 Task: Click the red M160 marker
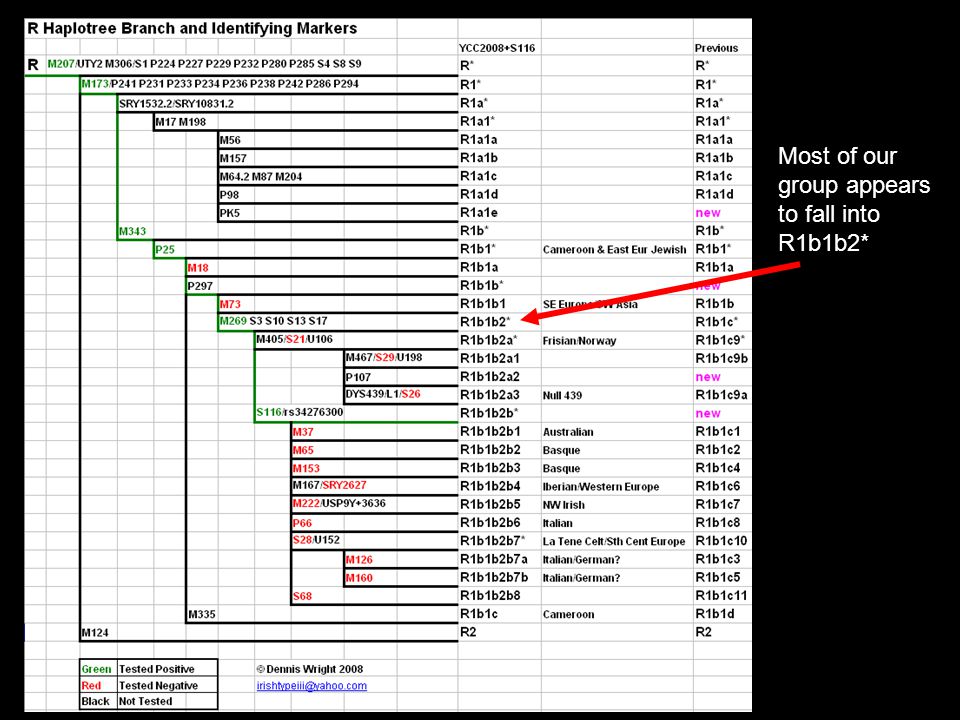pyautogui.click(x=359, y=578)
